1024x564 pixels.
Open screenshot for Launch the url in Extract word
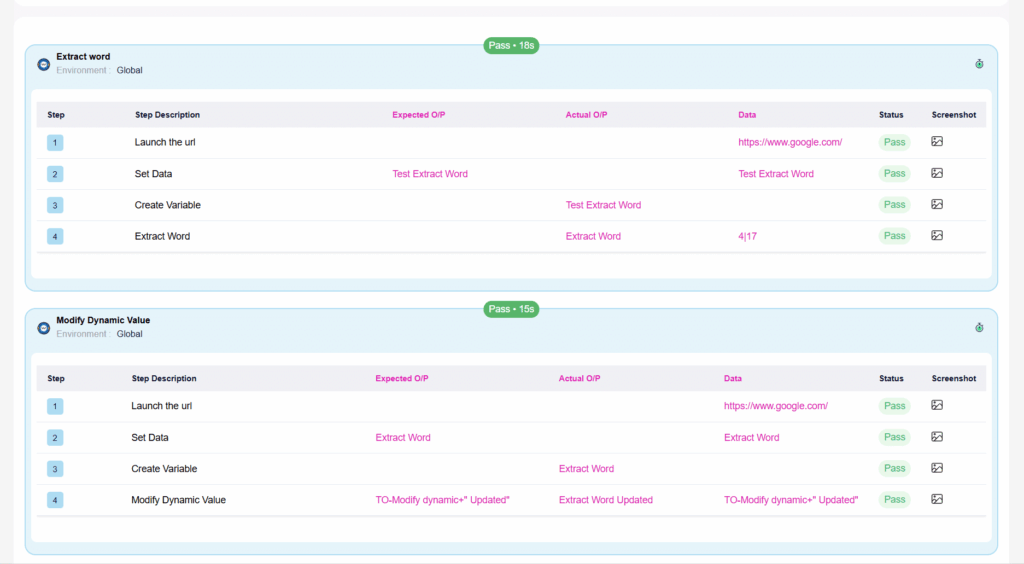937,142
